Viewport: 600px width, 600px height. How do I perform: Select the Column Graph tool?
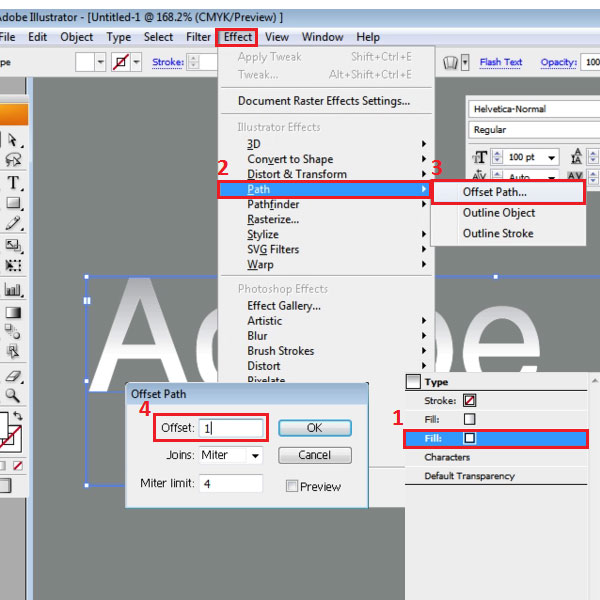pyautogui.click(x=13, y=290)
